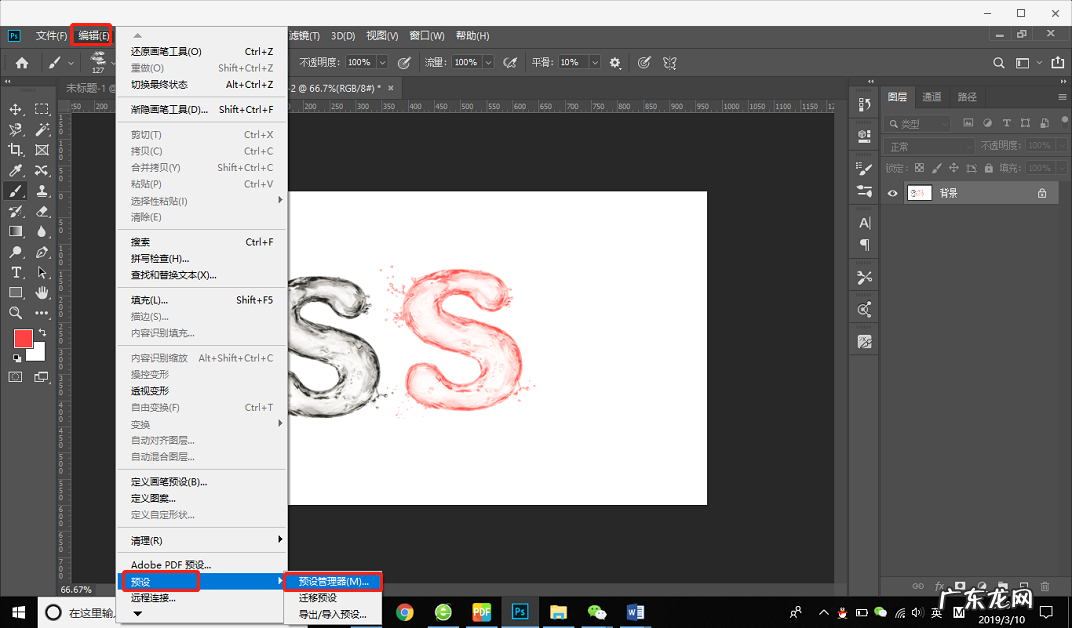Switch foreground and background colors arrow

42,332
